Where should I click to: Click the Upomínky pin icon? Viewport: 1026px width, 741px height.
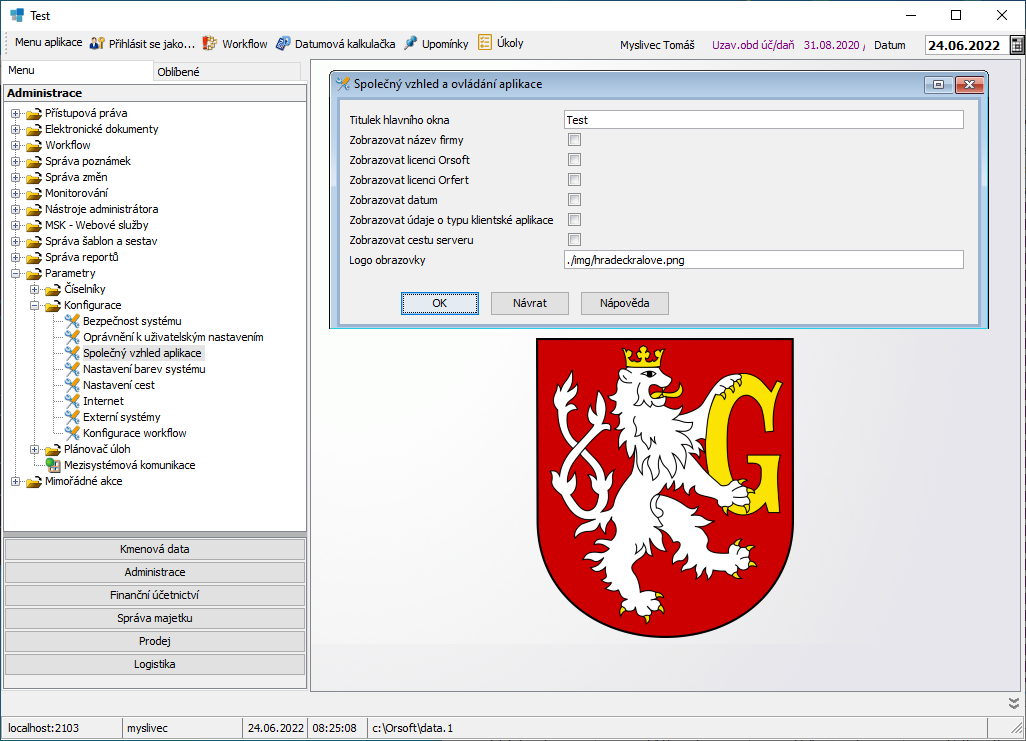tap(410, 43)
